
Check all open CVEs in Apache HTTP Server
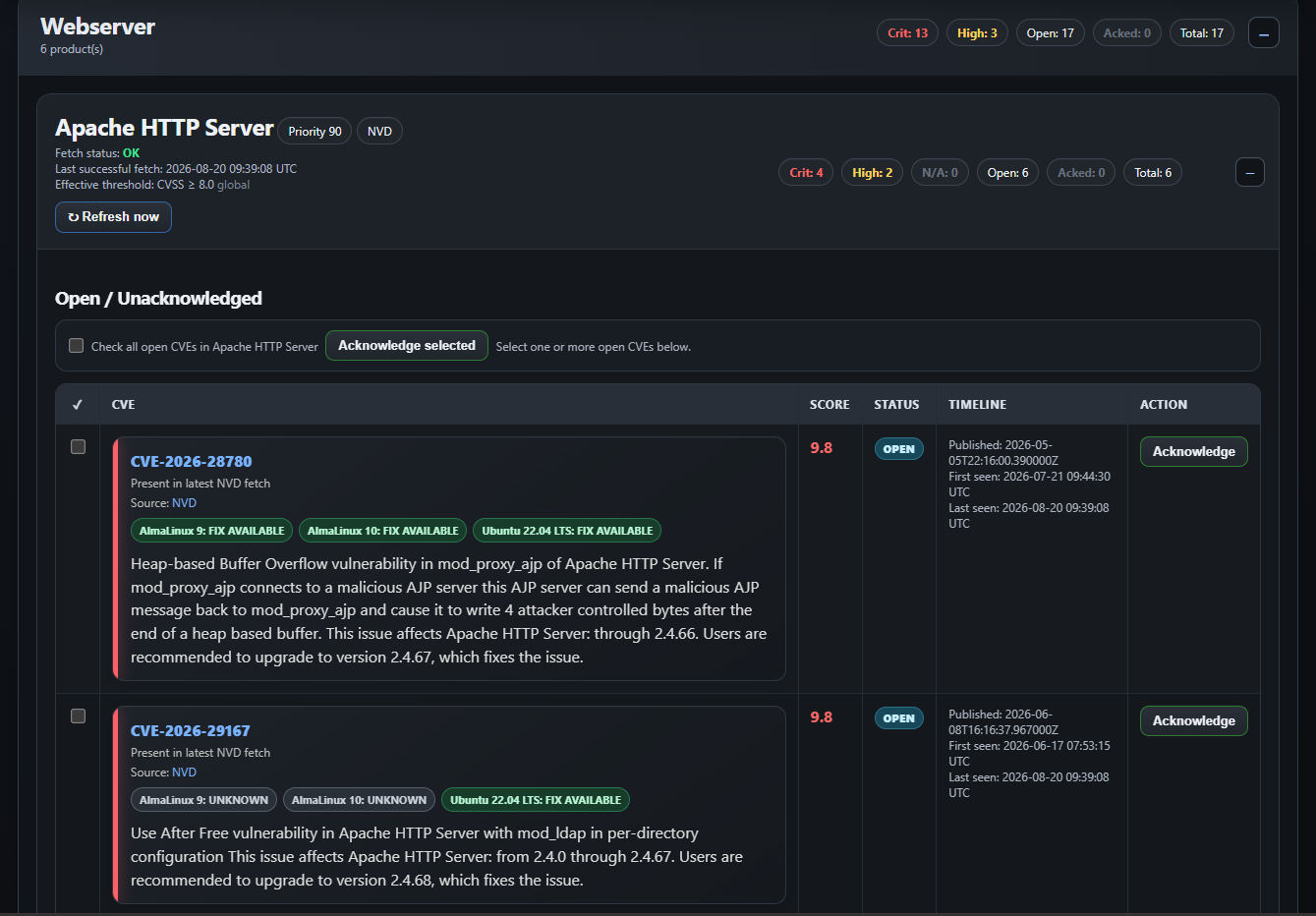pos(76,346)
